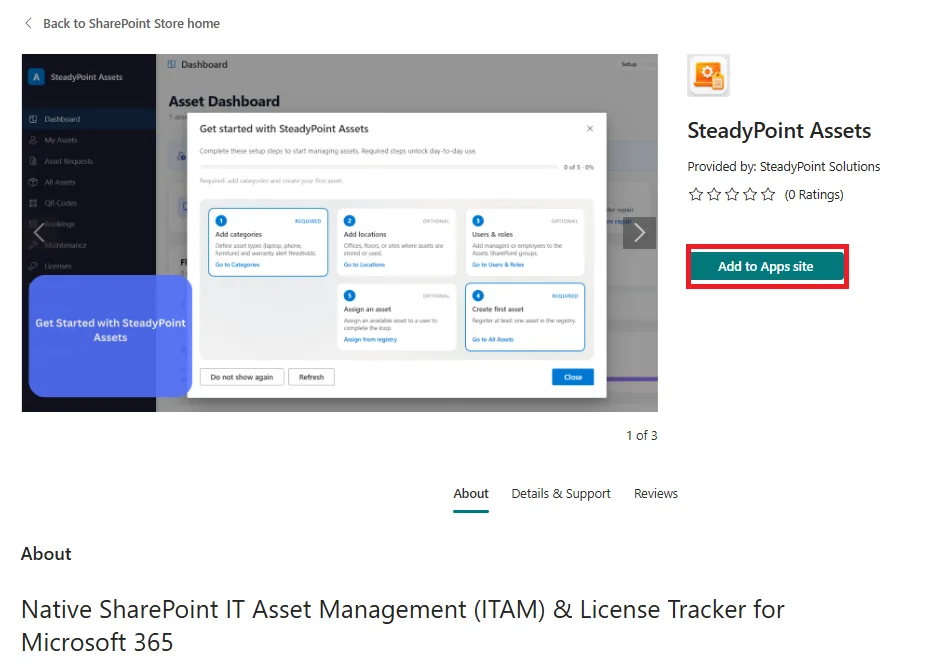Click Refresh button in screenshot dialog

click(311, 377)
